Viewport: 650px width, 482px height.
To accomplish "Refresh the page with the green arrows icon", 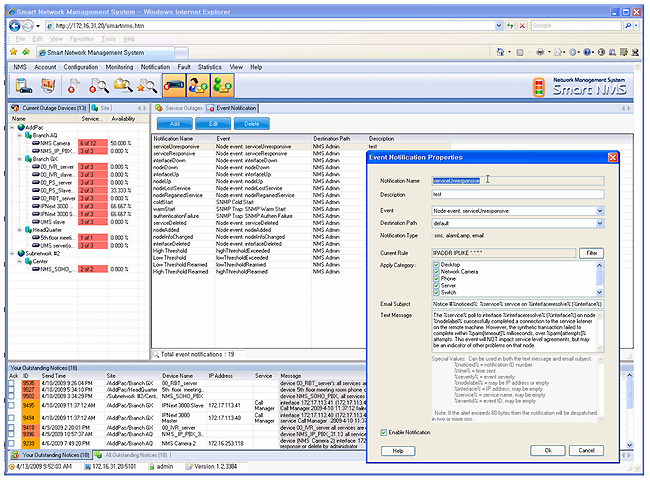I will tap(510, 26).
